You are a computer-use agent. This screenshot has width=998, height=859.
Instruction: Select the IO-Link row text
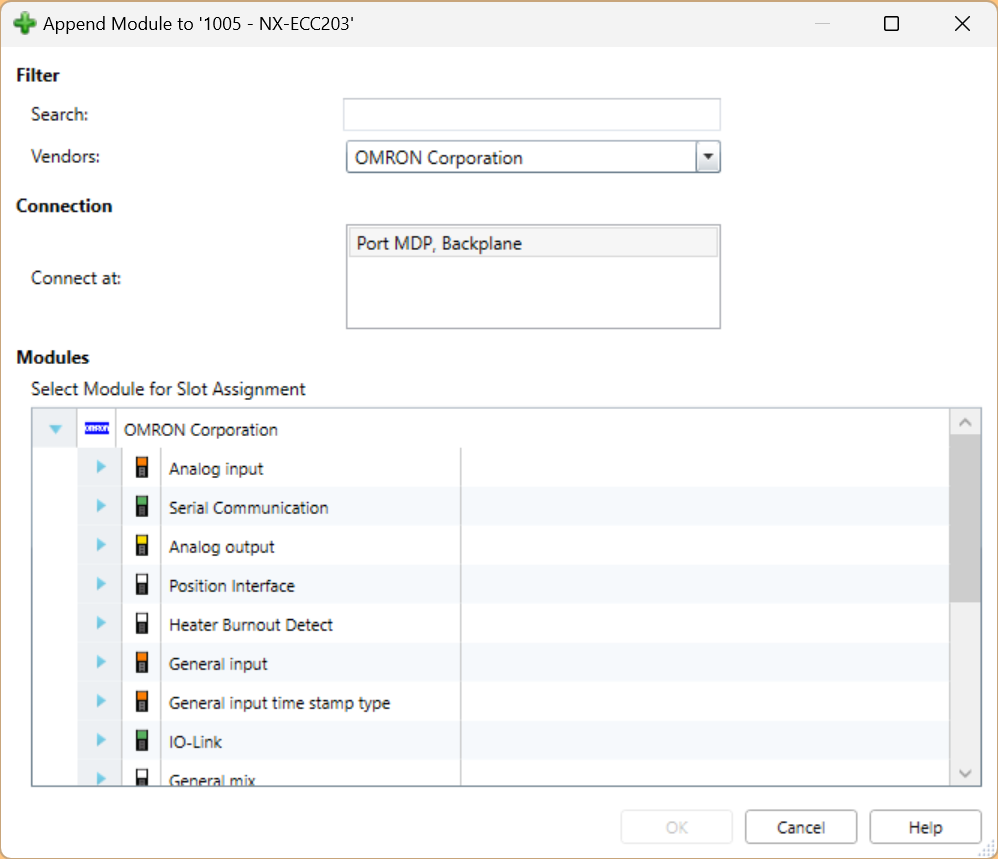(x=195, y=742)
